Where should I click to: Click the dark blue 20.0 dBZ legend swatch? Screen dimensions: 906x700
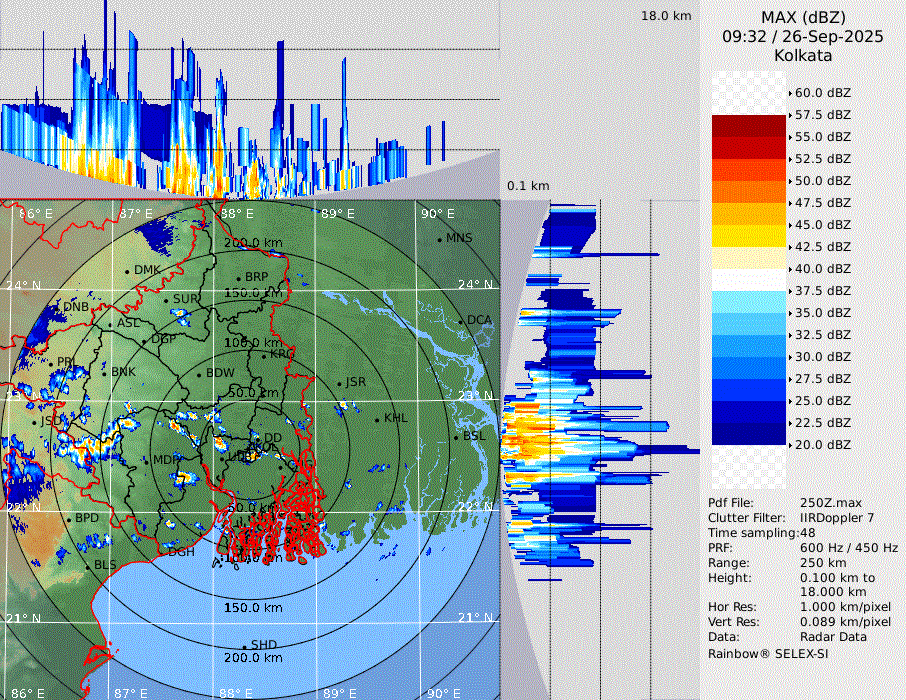click(x=749, y=433)
